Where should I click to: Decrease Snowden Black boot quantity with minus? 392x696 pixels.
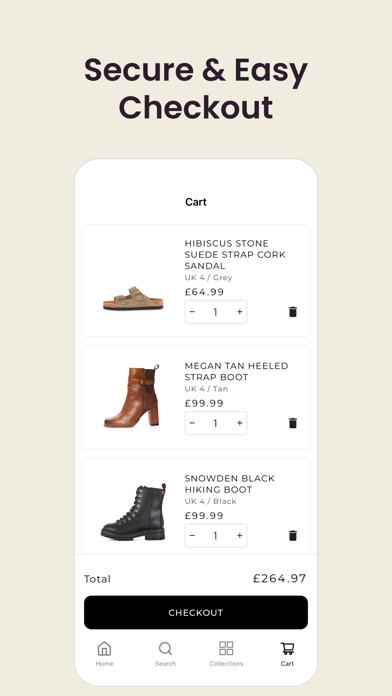[192, 535]
